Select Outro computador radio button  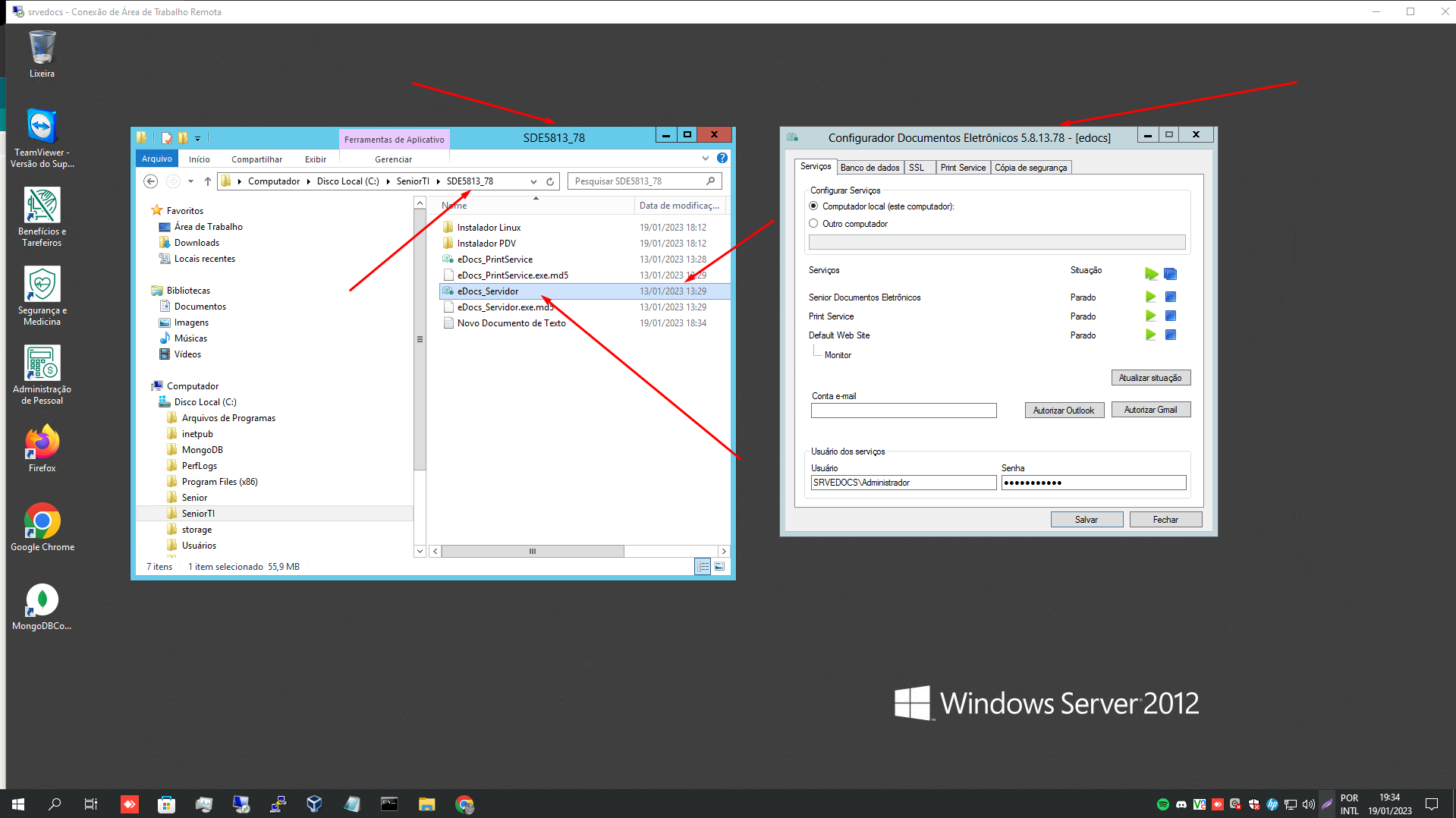click(814, 223)
